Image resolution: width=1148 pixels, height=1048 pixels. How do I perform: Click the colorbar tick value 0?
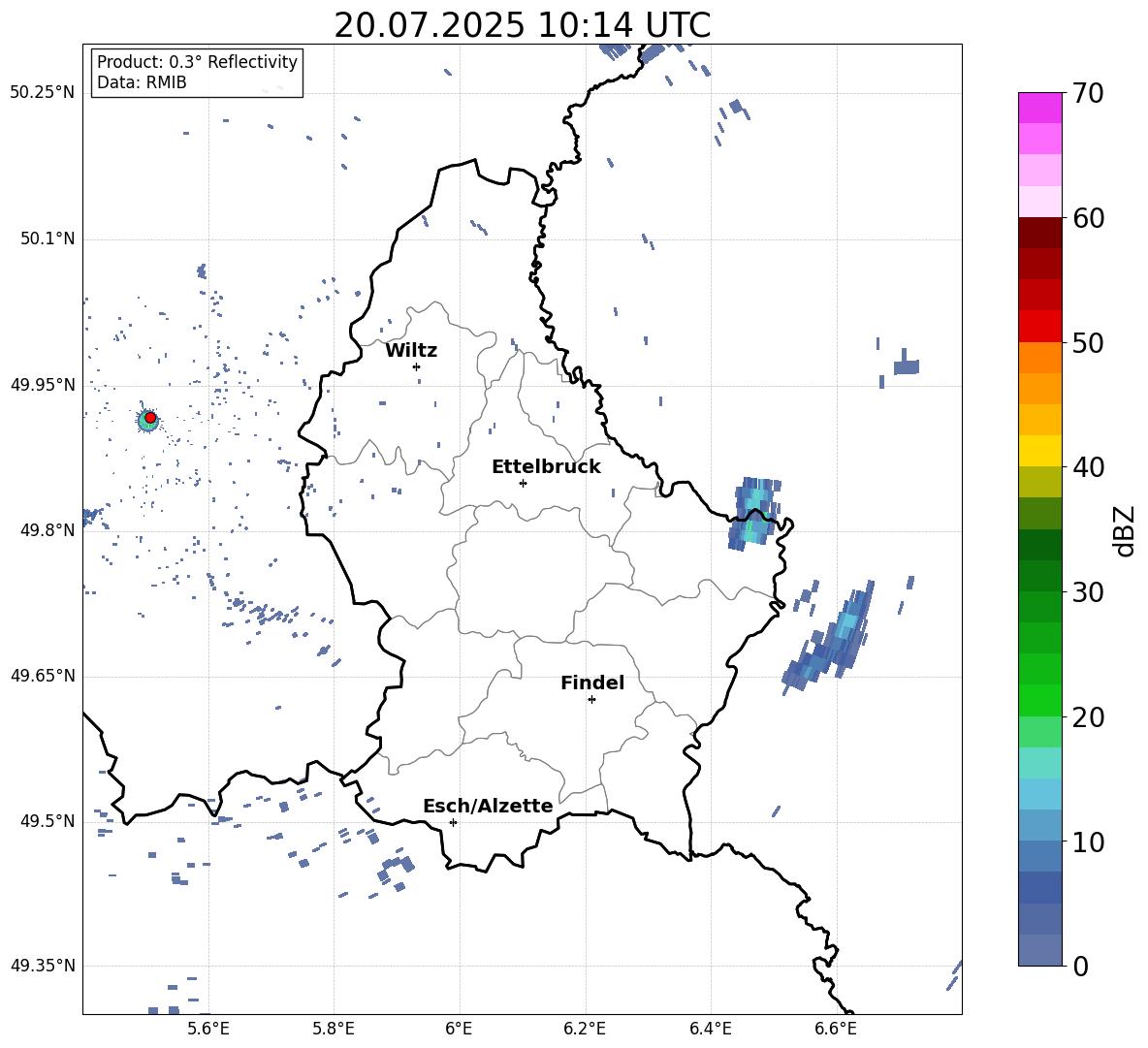(x=1080, y=967)
